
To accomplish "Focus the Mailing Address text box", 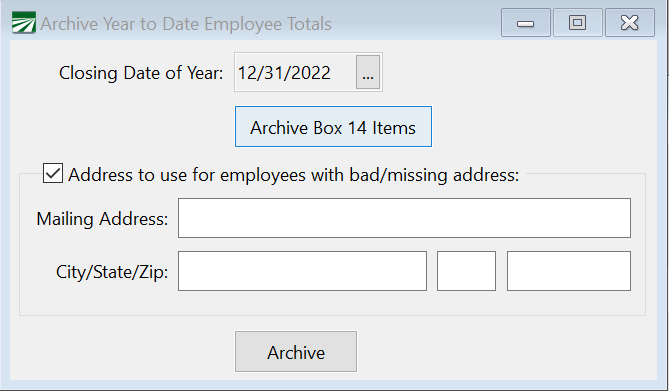I will pyautogui.click(x=404, y=218).
